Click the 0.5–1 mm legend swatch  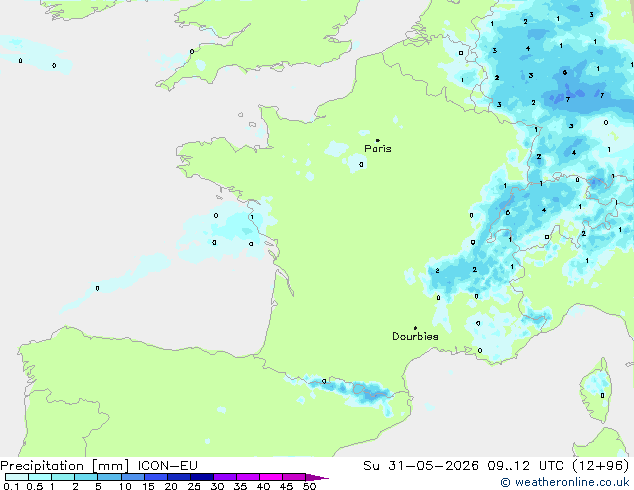click(40, 477)
